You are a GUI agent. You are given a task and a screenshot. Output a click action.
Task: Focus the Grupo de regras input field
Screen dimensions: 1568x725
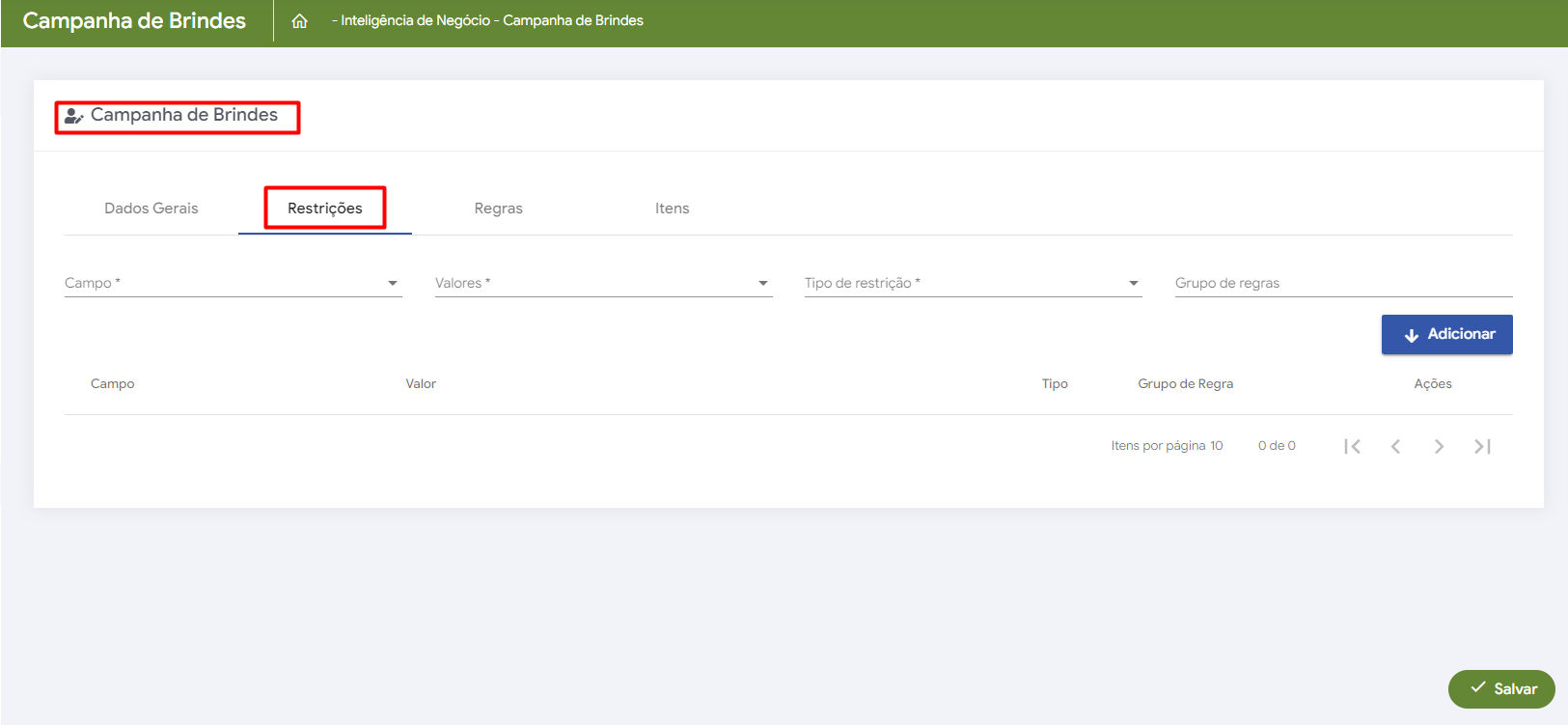tap(1343, 283)
